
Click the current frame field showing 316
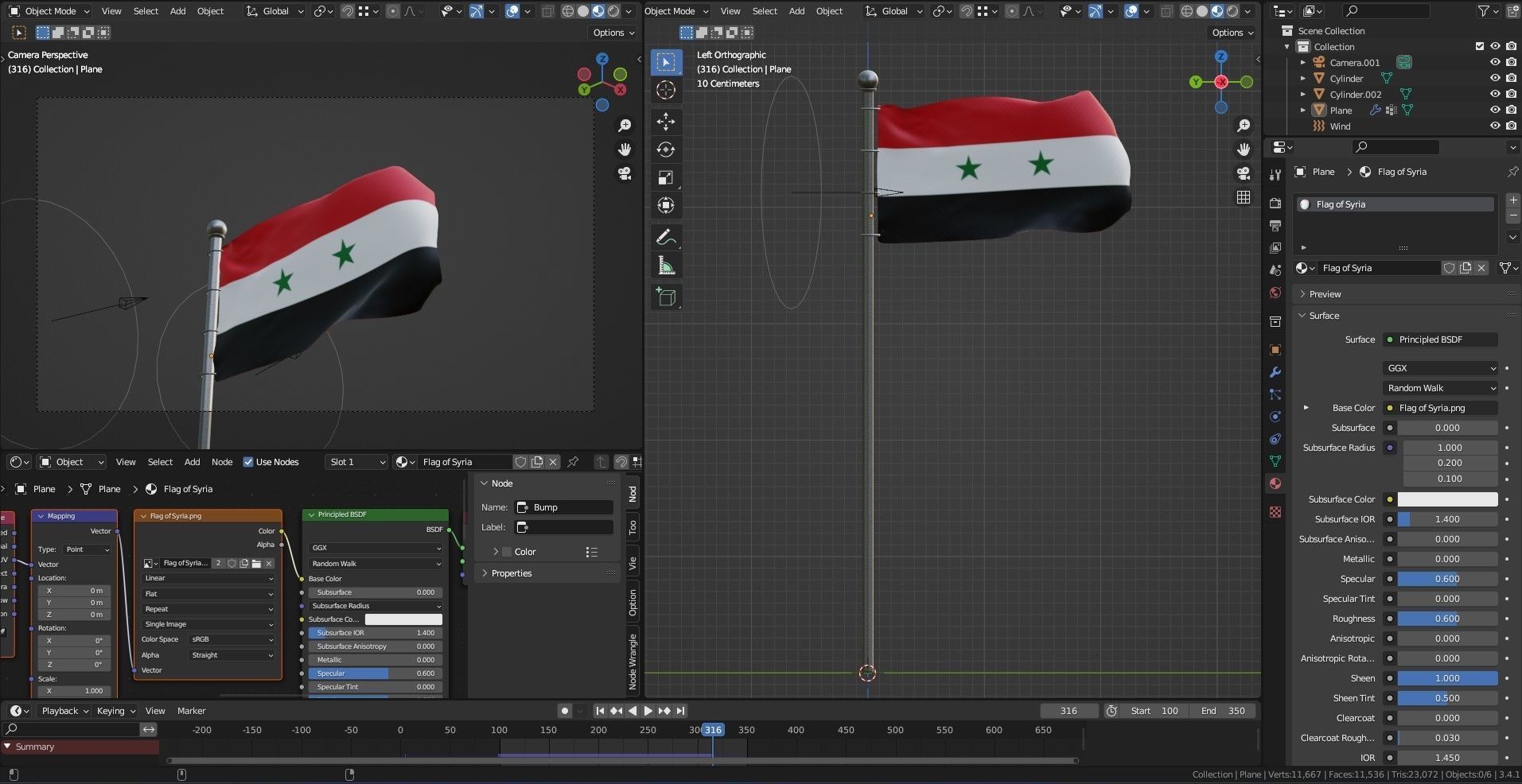[1069, 710]
